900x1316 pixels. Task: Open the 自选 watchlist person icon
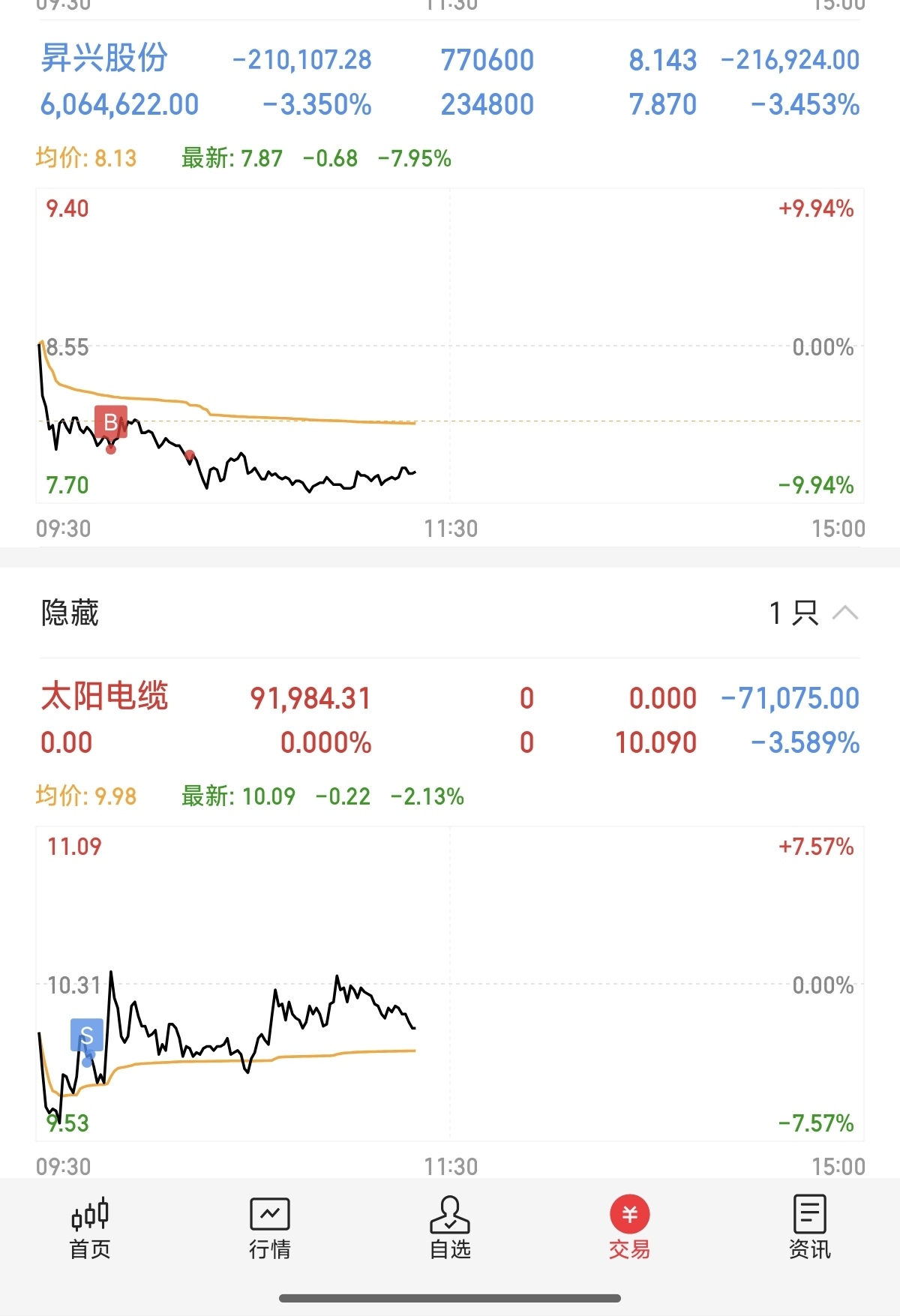[x=449, y=1214]
